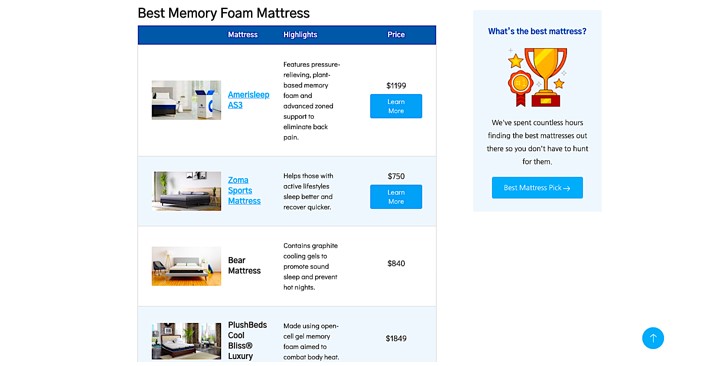Click Learn More under the $750 price

[396, 197]
